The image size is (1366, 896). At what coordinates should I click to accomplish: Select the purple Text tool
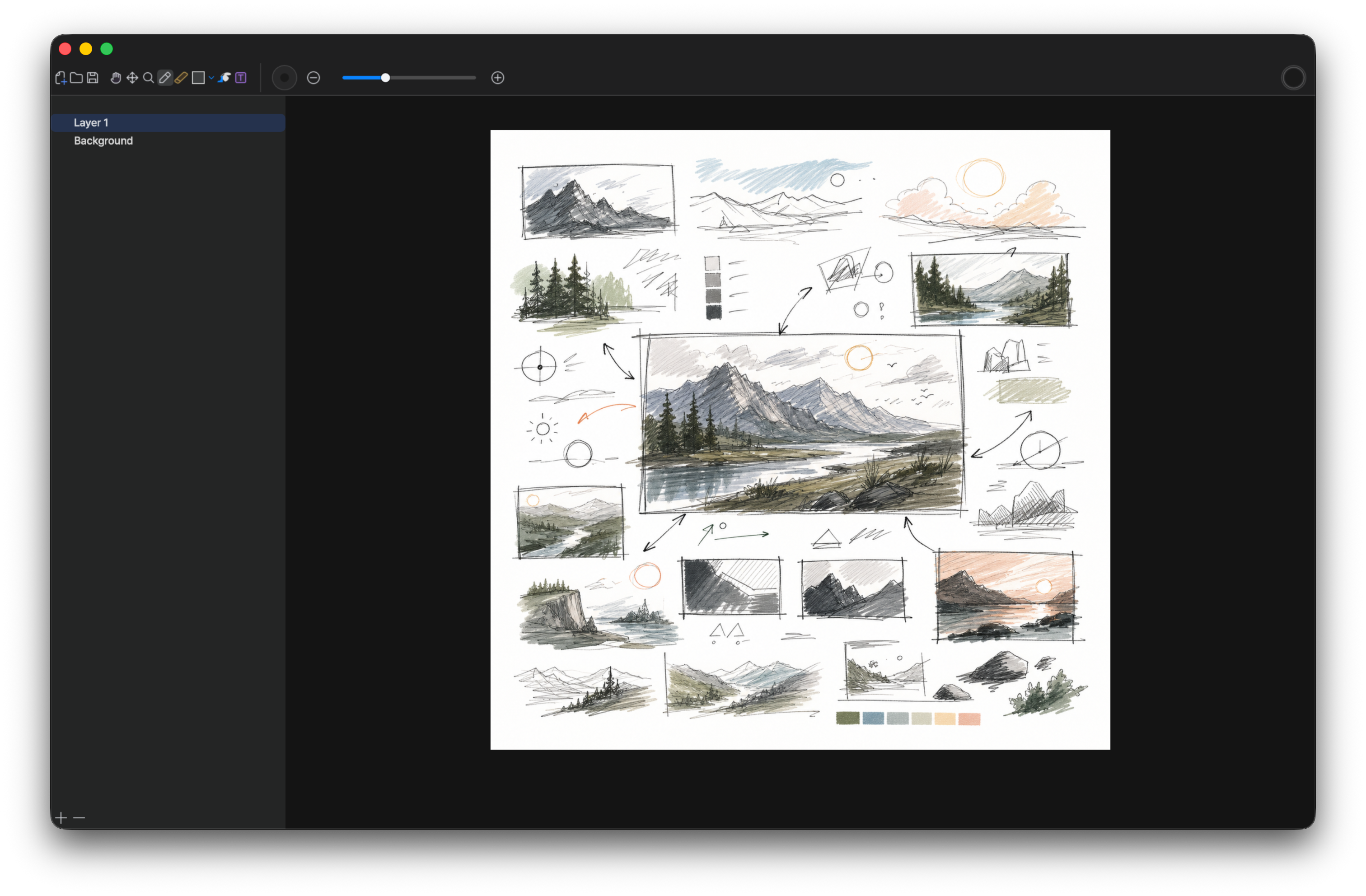click(241, 78)
